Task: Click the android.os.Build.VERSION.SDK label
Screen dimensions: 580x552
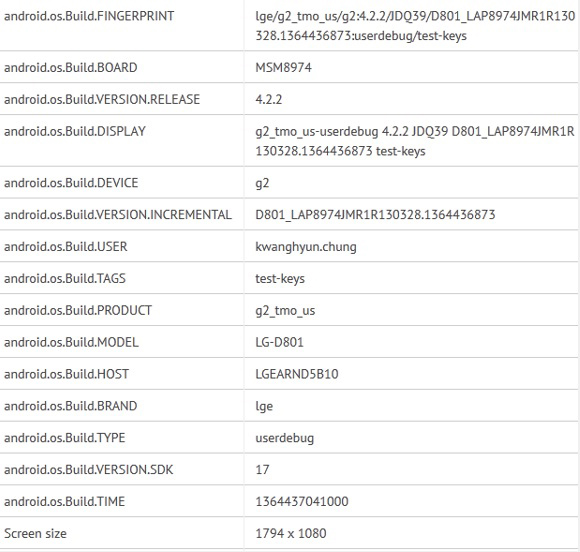Action: tap(88, 469)
